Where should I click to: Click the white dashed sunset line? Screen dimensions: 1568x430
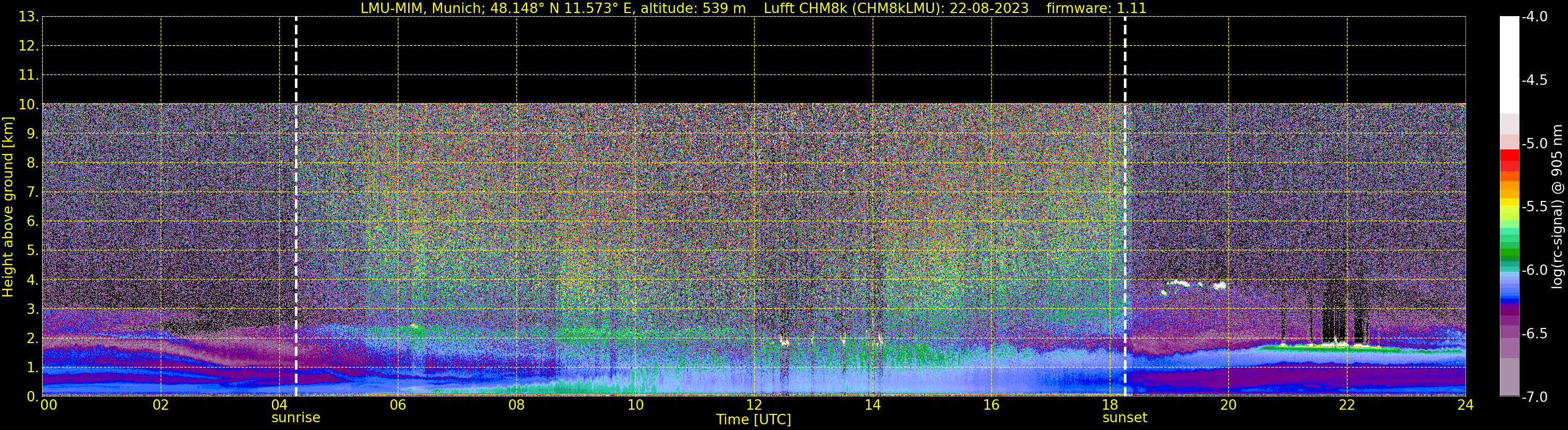click(1125, 207)
